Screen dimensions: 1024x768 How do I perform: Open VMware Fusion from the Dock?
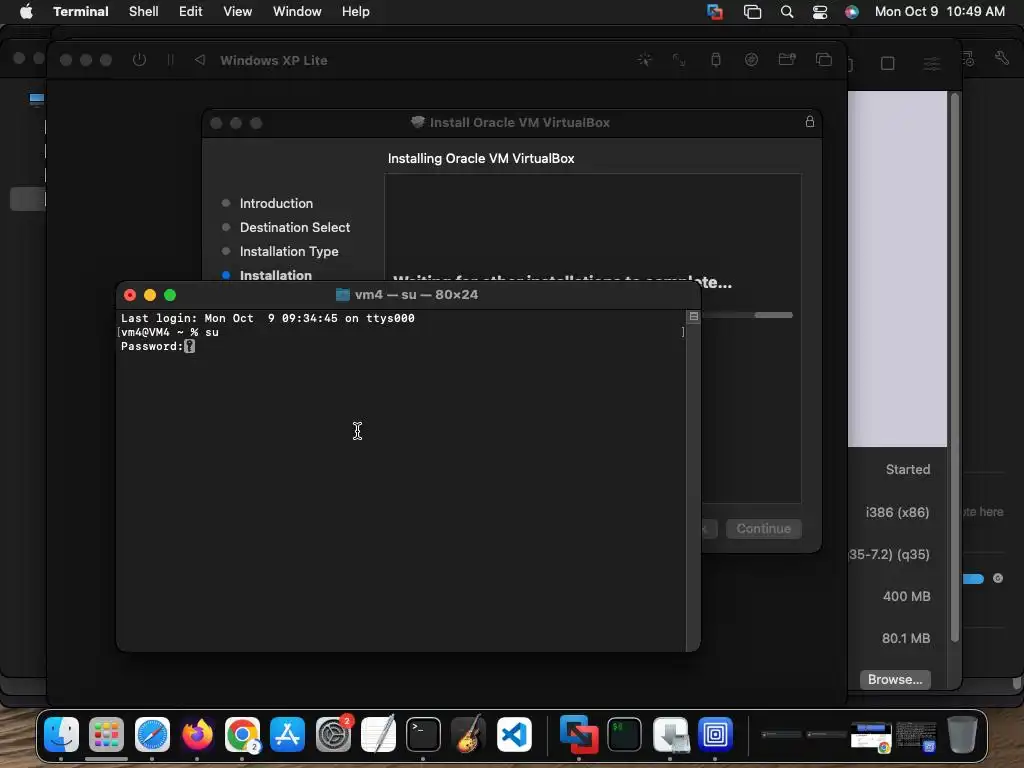click(x=579, y=734)
